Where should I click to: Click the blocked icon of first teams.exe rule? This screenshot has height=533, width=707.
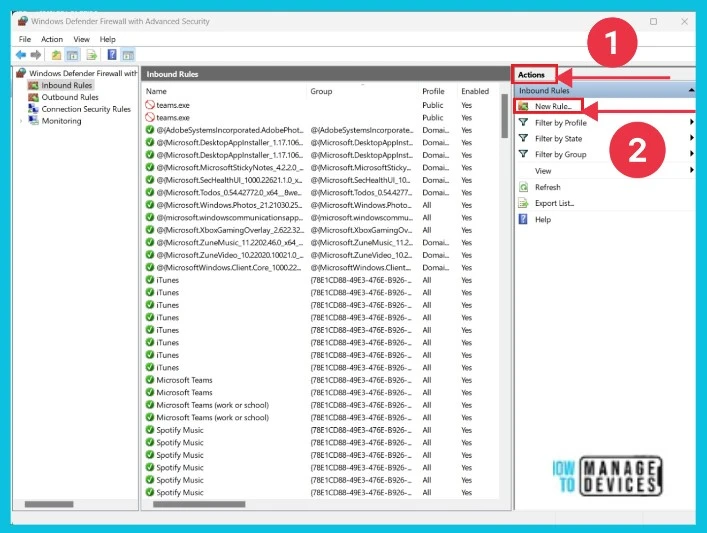pyautogui.click(x=150, y=105)
